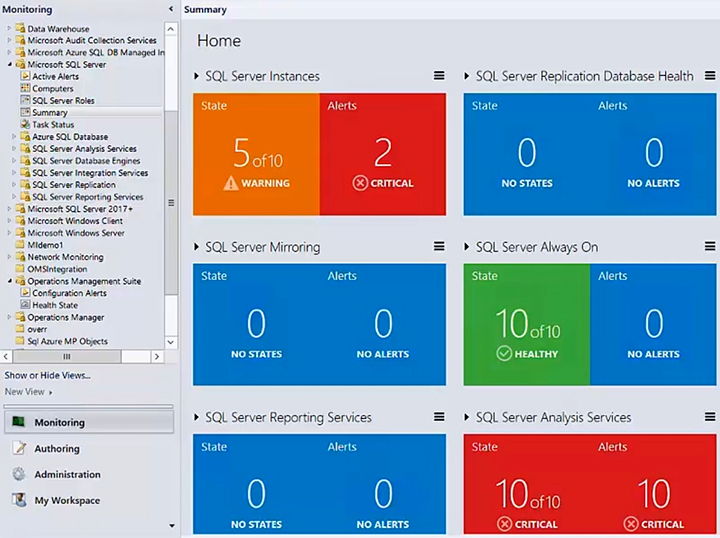This screenshot has height=538, width=720.
Task: Select SQL Server Integration Services row
Action: (x=90, y=173)
